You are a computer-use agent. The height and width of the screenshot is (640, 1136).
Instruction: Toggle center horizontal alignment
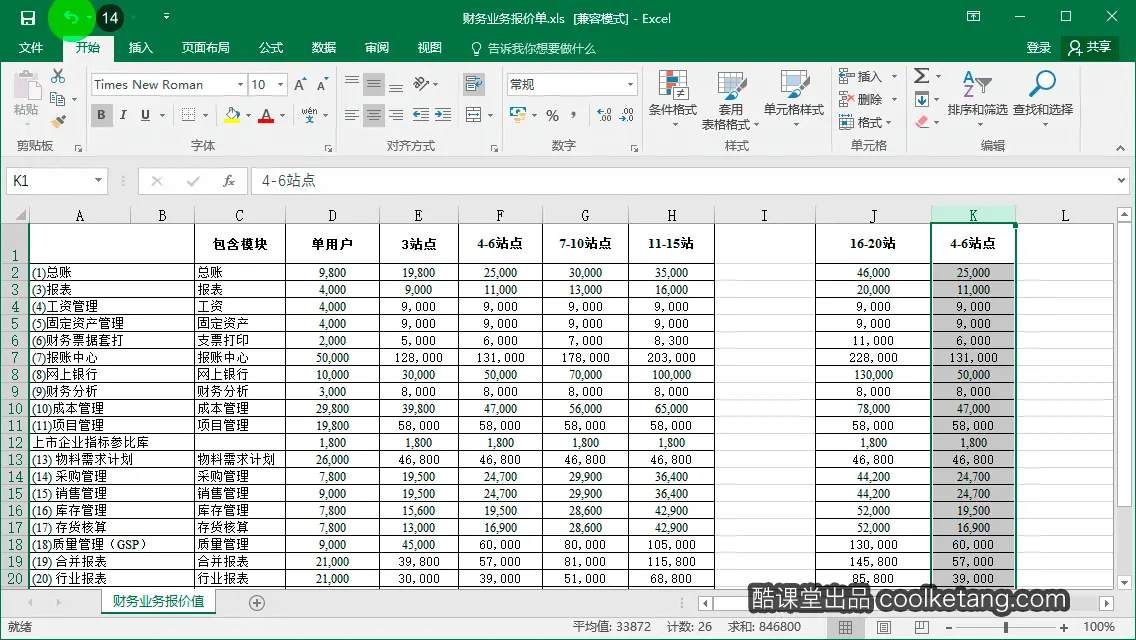pyautogui.click(x=374, y=115)
